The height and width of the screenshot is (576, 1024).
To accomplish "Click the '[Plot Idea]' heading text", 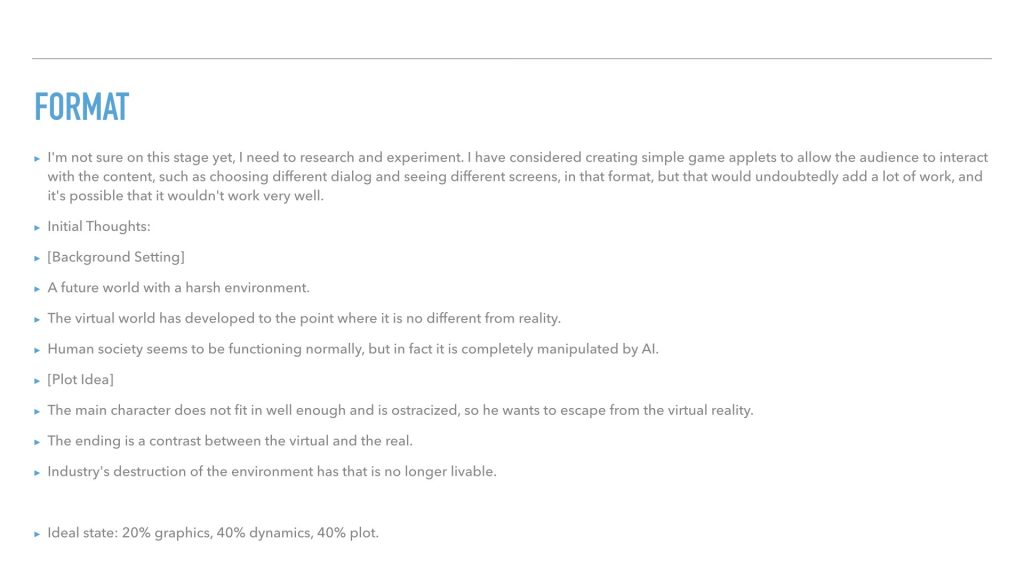I will (x=80, y=379).
